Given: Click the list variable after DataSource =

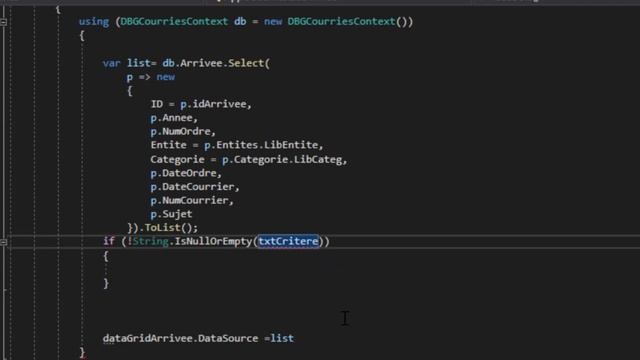Looking at the screenshot, I should tap(282, 338).
